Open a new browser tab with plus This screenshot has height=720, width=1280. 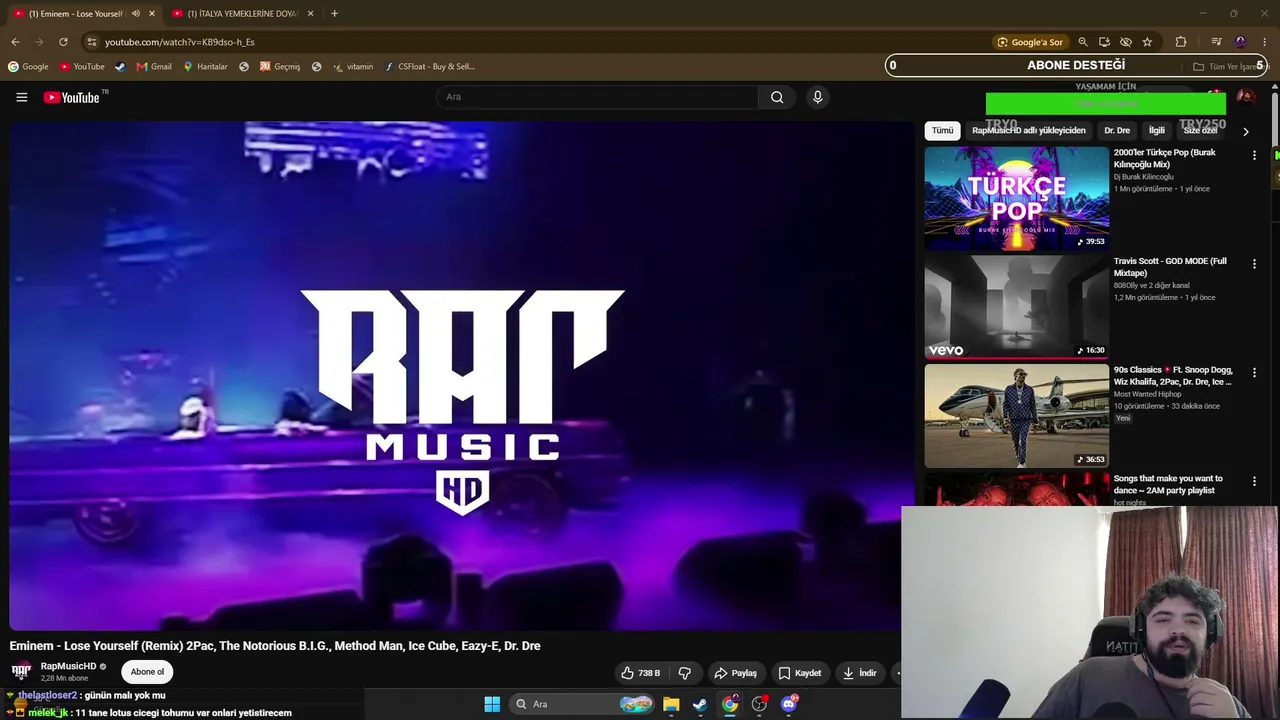[334, 14]
